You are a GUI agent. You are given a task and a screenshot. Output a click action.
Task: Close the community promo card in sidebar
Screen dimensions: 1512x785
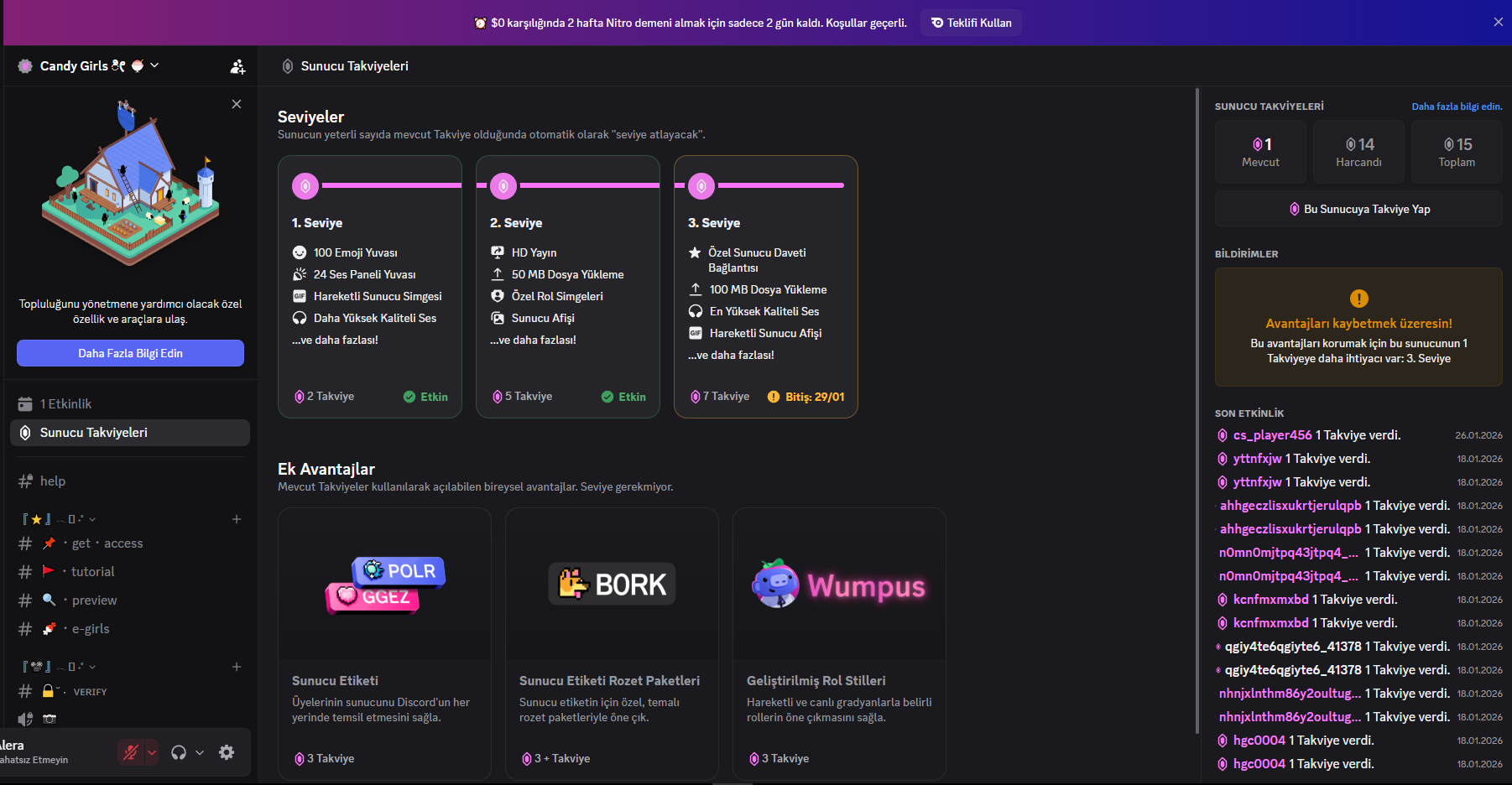(237, 104)
